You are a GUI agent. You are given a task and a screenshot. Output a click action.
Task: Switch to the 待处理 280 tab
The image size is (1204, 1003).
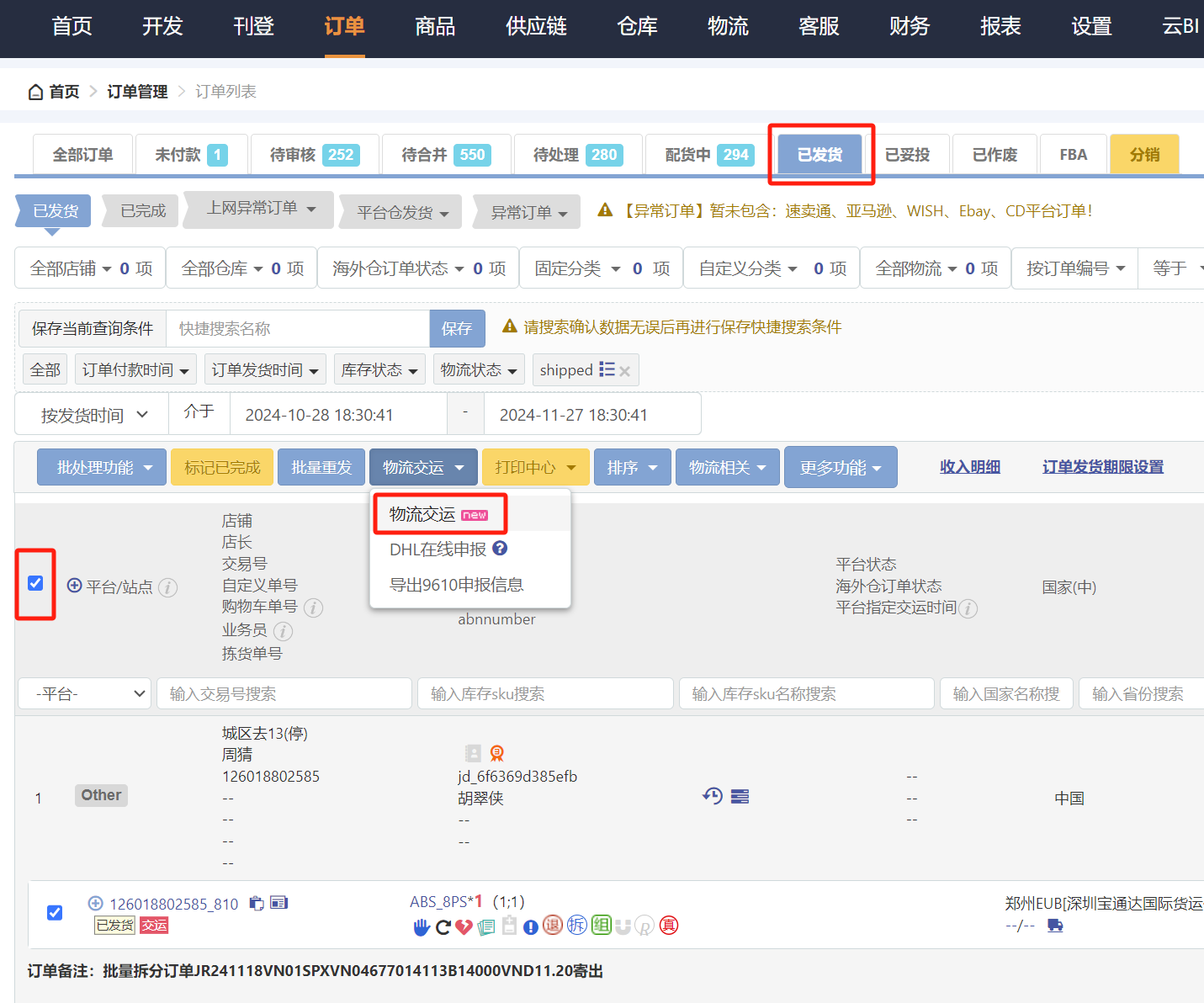click(578, 154)
